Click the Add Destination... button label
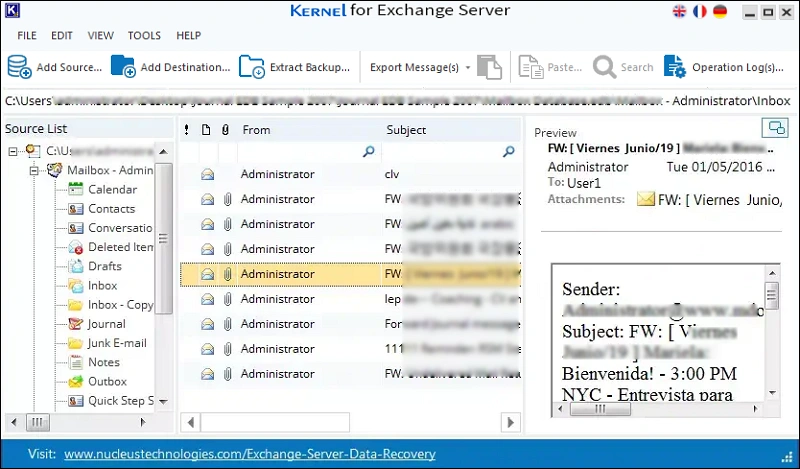 click(x=186, y=67)
